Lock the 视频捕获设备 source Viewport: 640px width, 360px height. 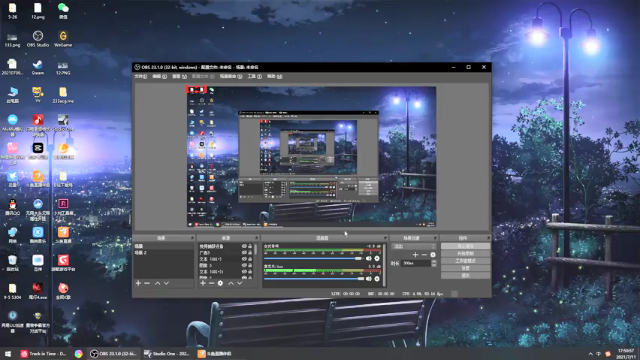(x=250, y=247)
